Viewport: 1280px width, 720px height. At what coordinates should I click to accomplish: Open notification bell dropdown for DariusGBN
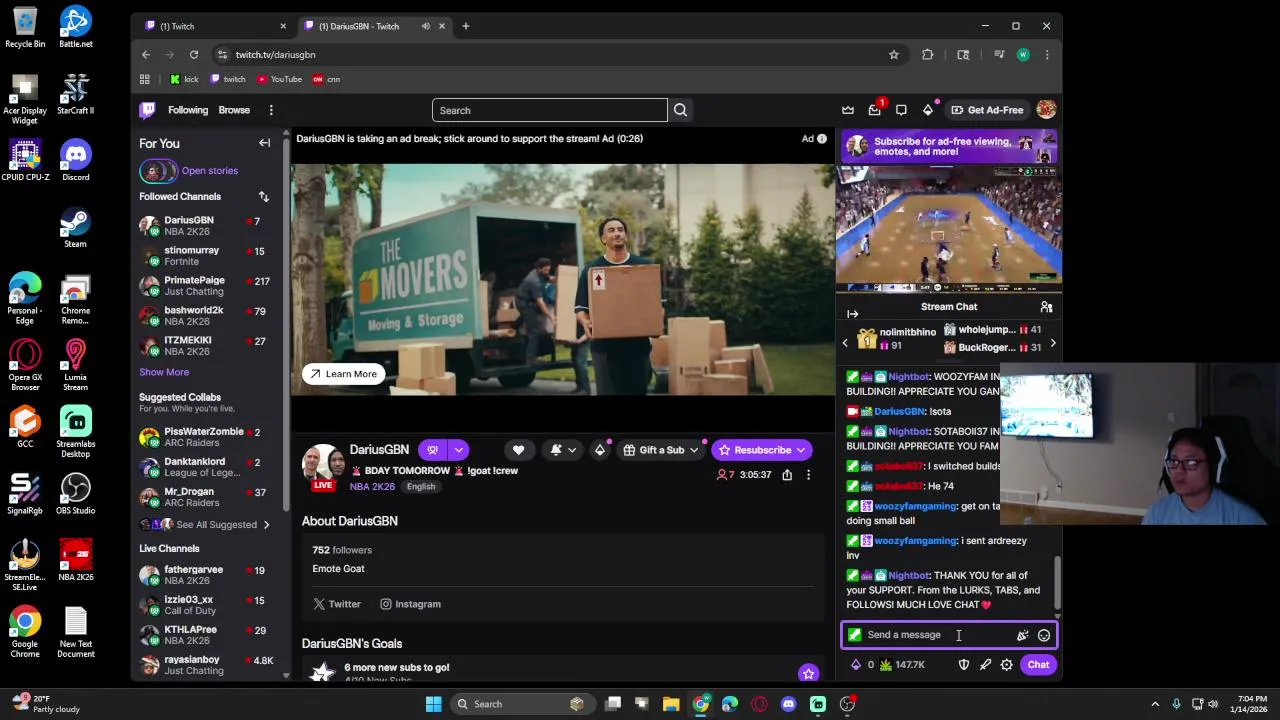click(563, 450)
